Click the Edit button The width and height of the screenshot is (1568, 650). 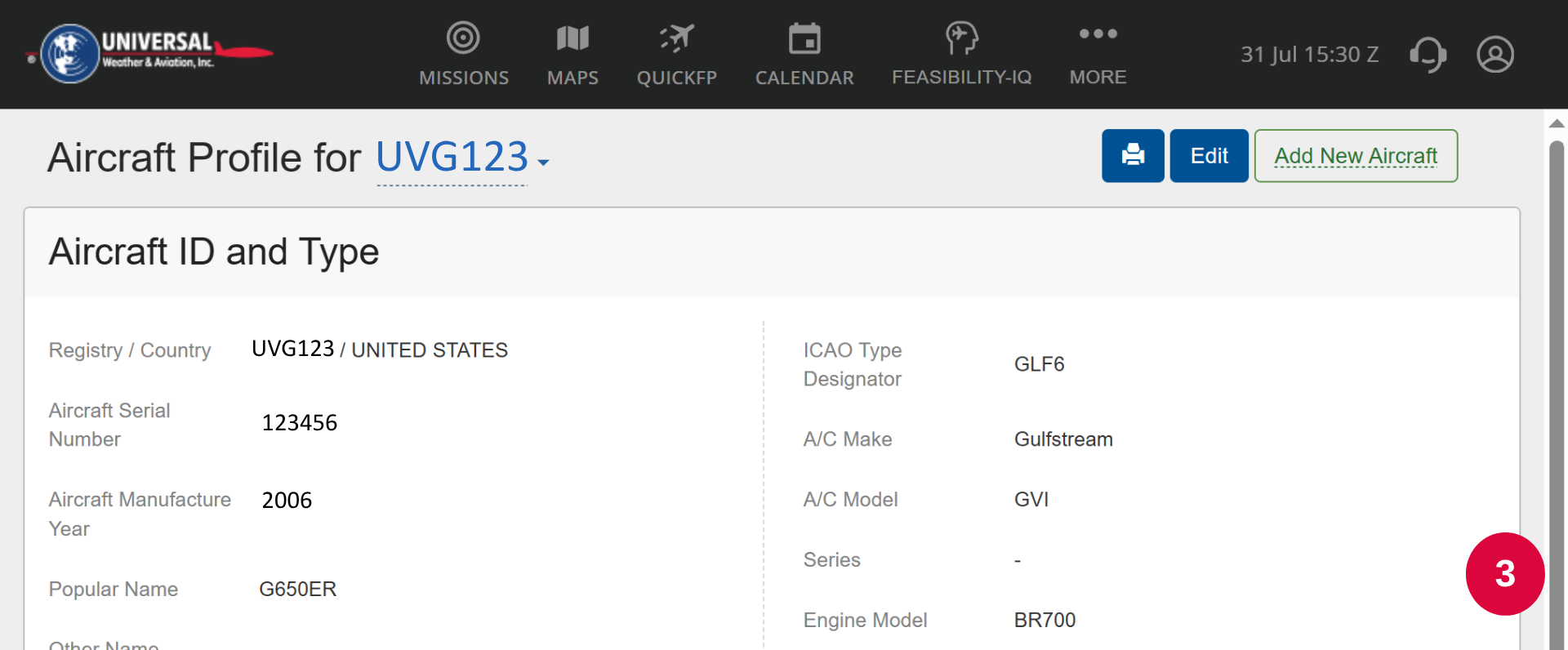pyautogui.click(x=1209, y=155)
